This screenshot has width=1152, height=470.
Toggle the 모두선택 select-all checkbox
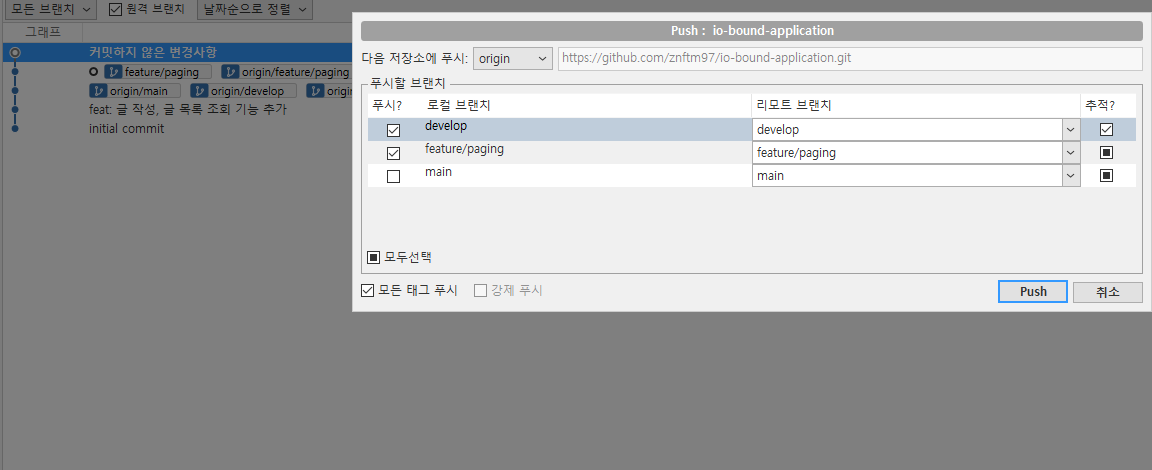tap(374, 257)
